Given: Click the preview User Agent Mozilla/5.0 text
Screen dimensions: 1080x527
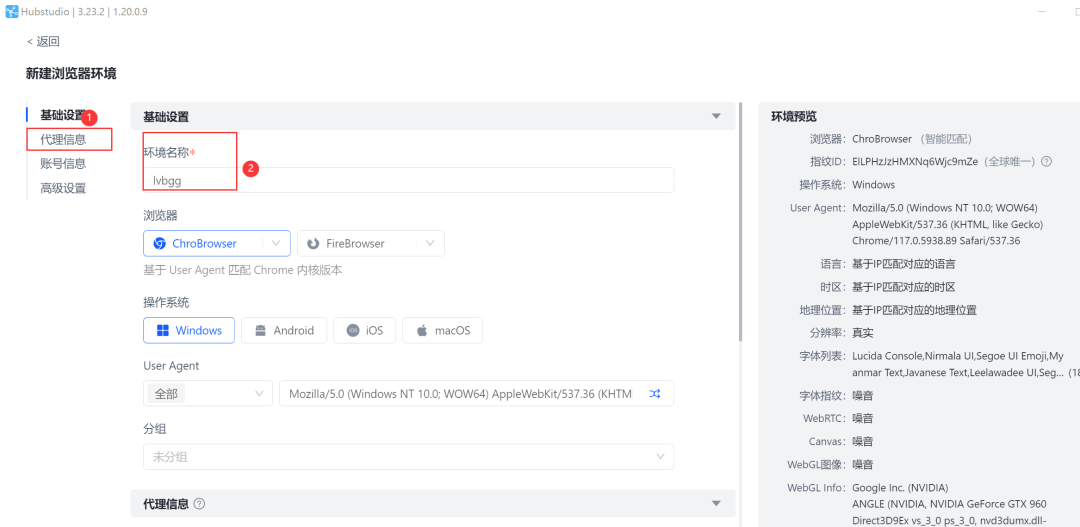Looking at the screenshot, I should pos(948,225).
